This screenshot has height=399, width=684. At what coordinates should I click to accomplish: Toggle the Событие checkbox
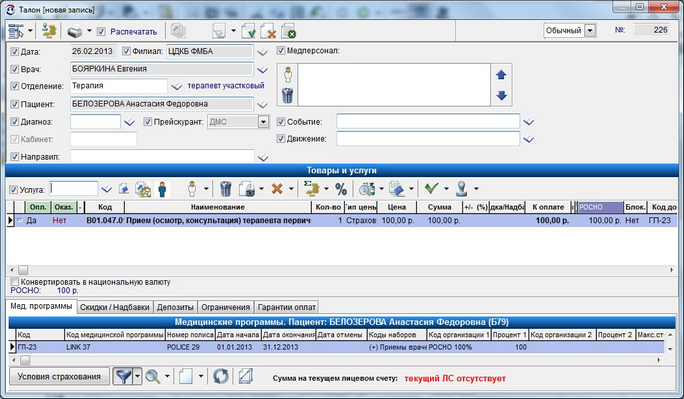tap(281, 122)
